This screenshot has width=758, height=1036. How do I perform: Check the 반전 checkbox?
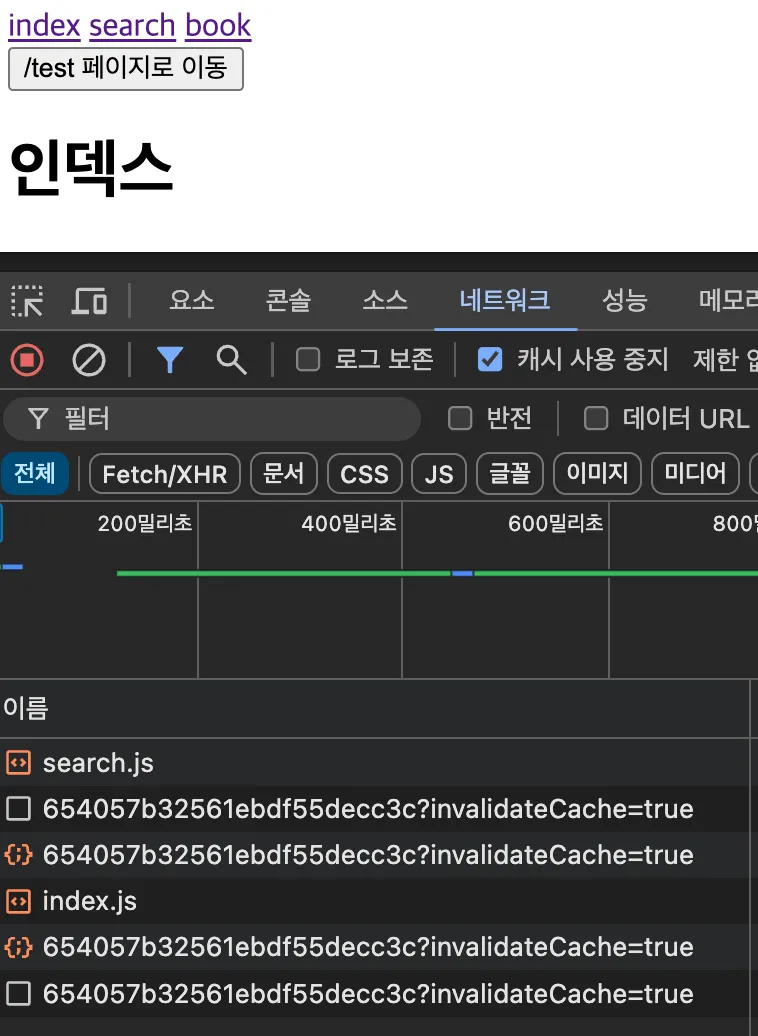460,419
